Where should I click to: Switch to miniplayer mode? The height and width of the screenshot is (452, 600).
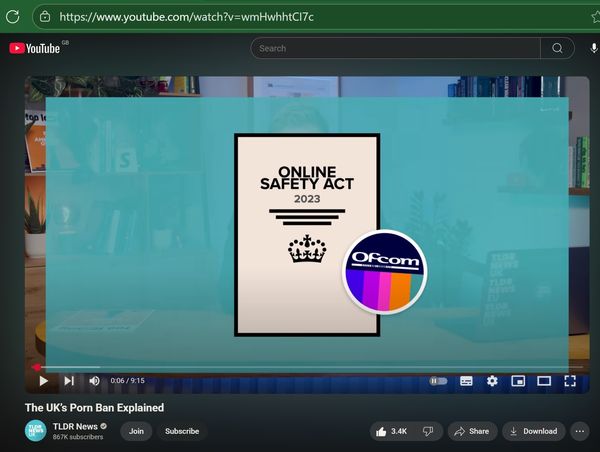pyautogui.click(x=518, y=381)
